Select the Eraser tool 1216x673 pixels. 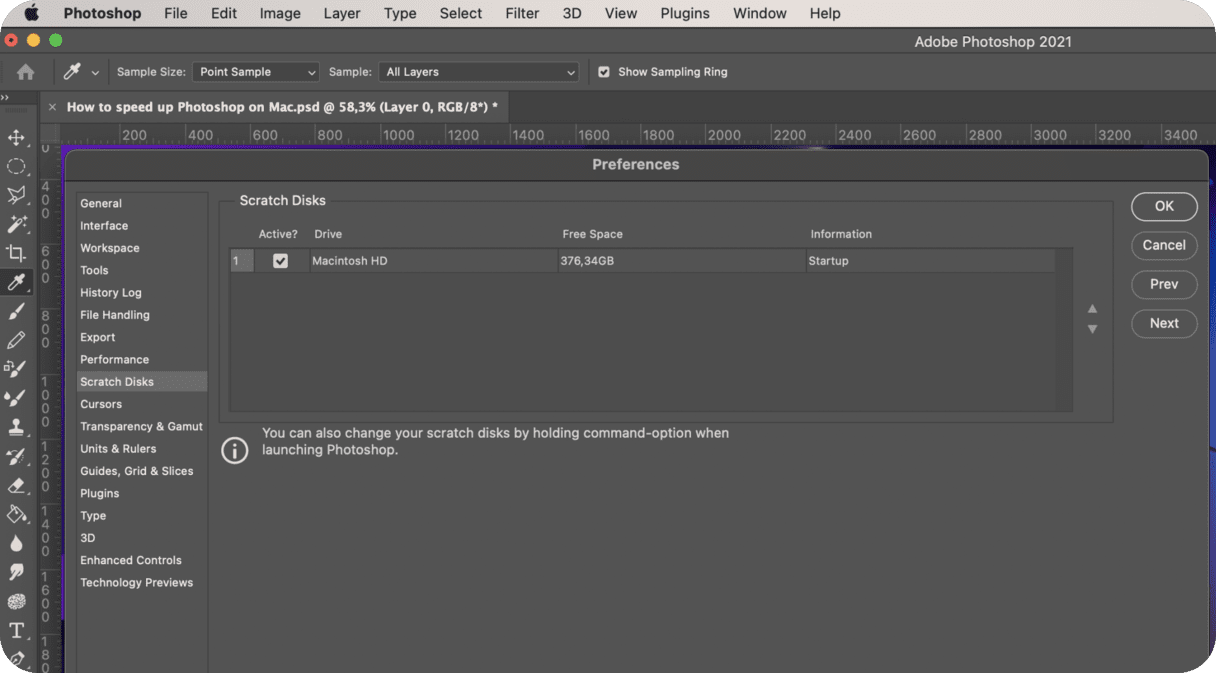[x=16, y=485]
